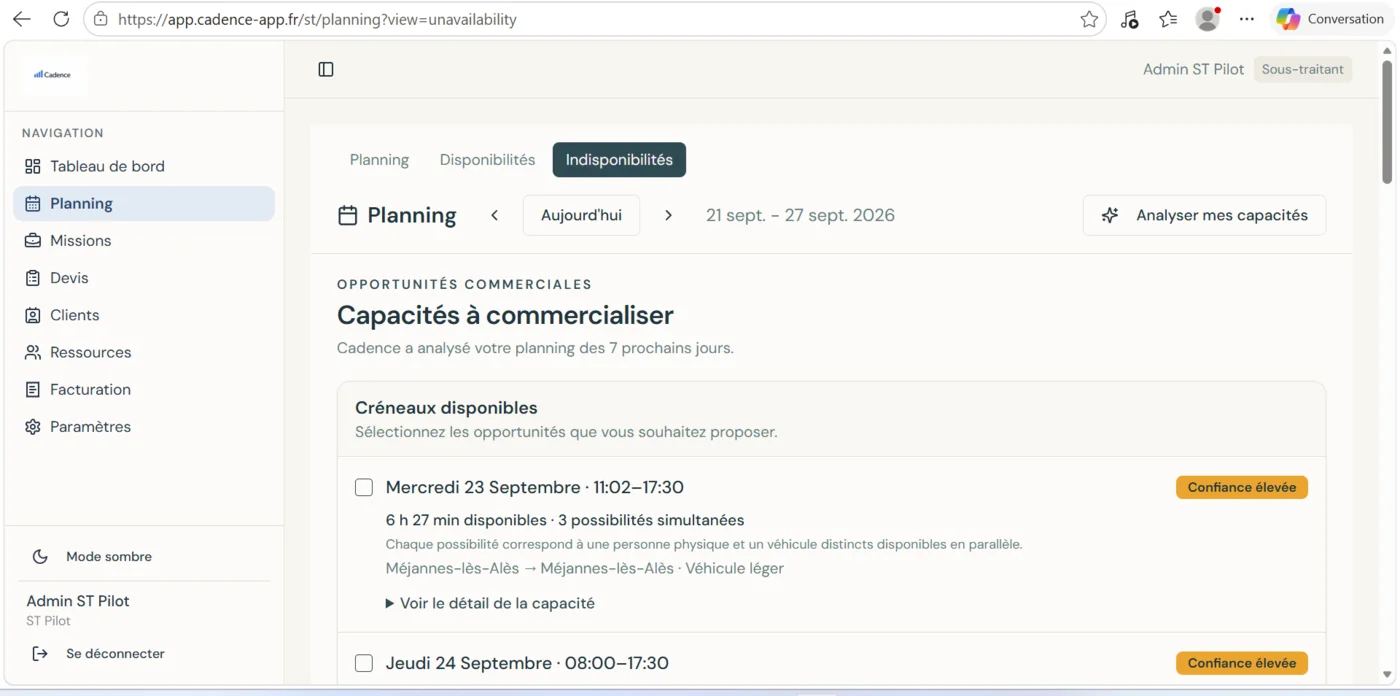Viewport: 1400px width, 696px height.
Task: View site info via the lock icon
Action: [100, 19]
